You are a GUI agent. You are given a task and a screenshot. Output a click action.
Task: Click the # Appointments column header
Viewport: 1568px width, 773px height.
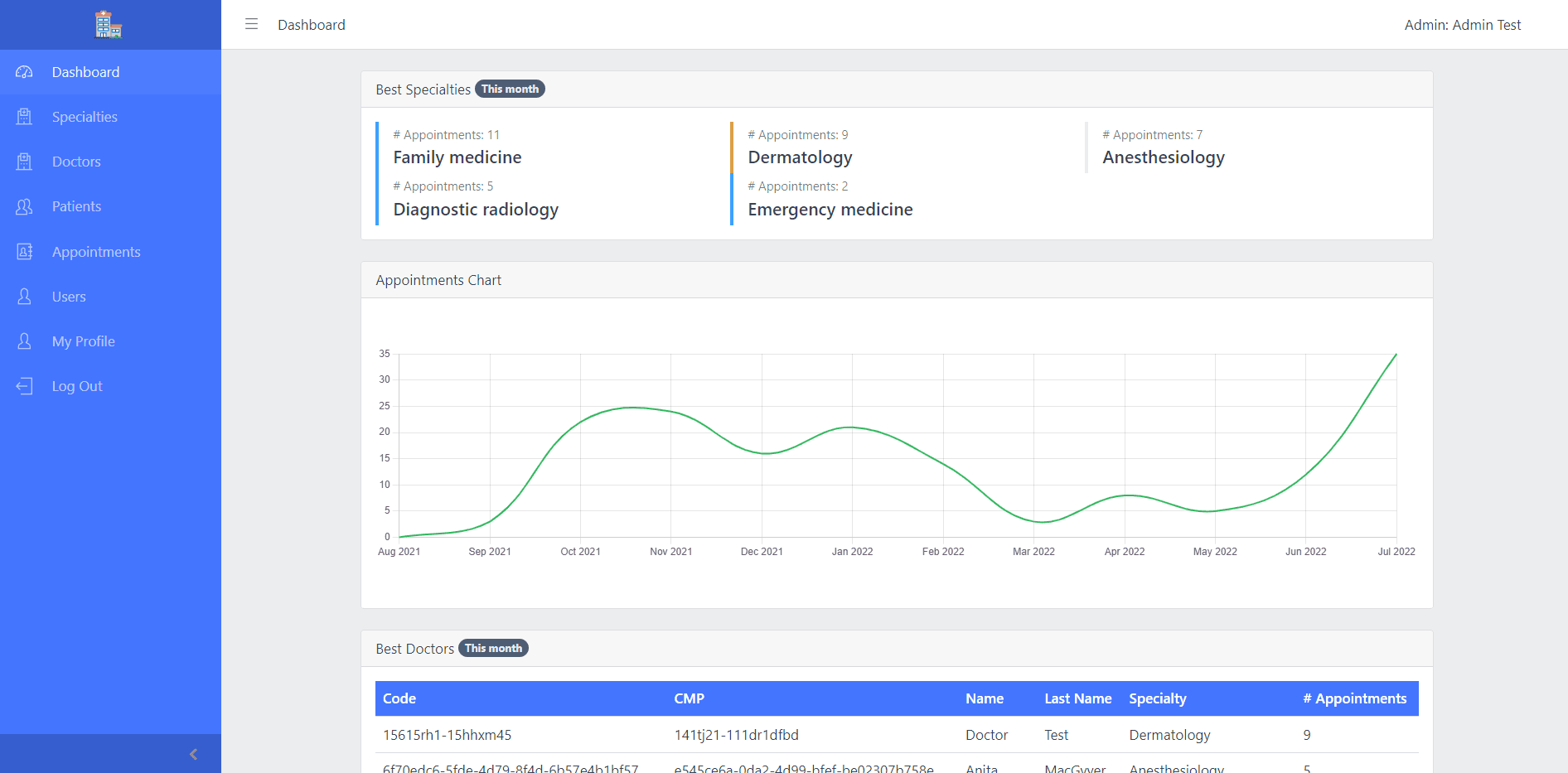1354,698
